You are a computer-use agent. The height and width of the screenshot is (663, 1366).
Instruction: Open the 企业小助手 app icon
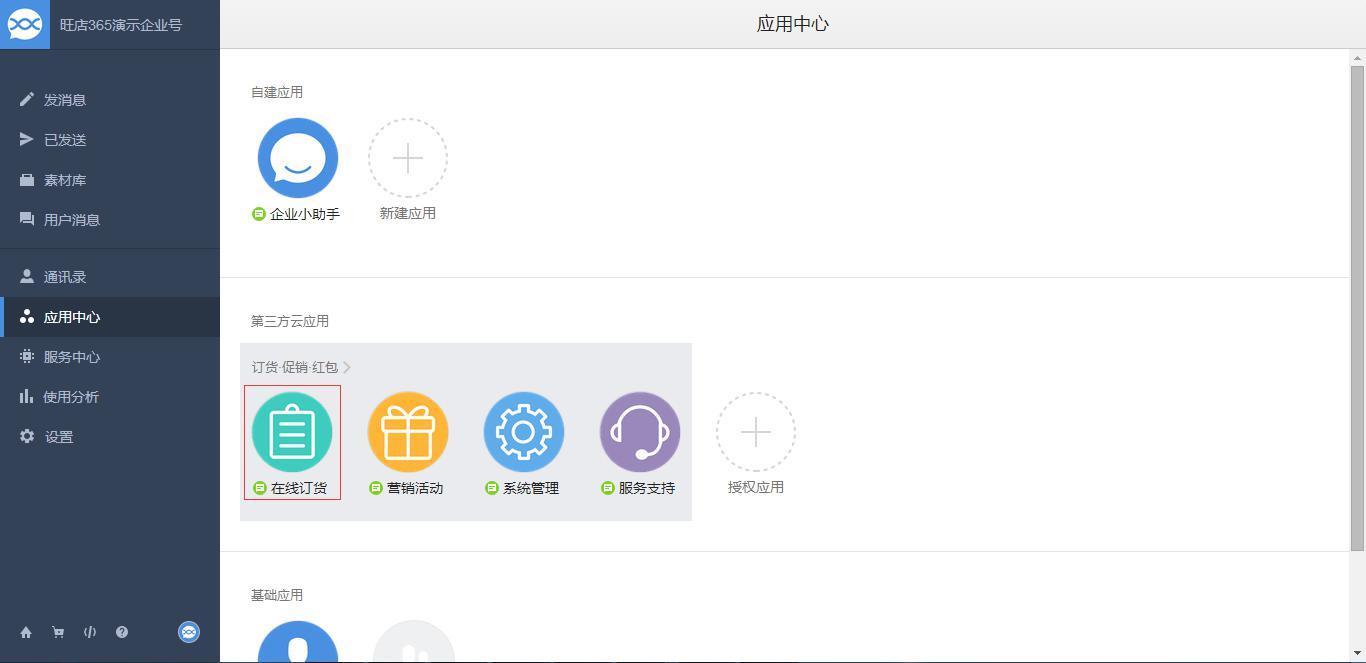pos(298,158)
